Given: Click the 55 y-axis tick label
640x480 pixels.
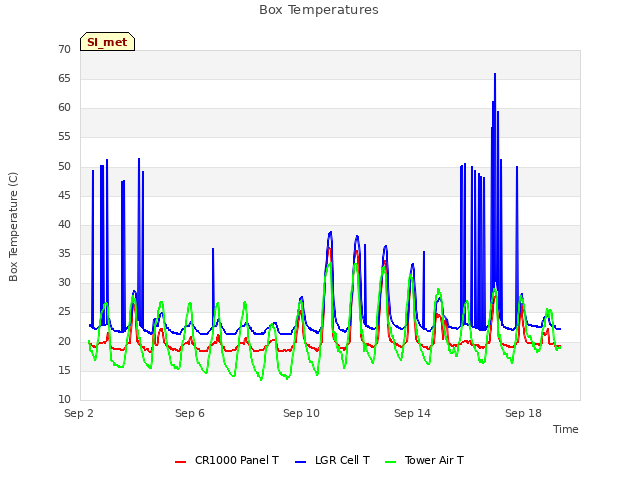Looking at the screenshot, I should (64, 137).
